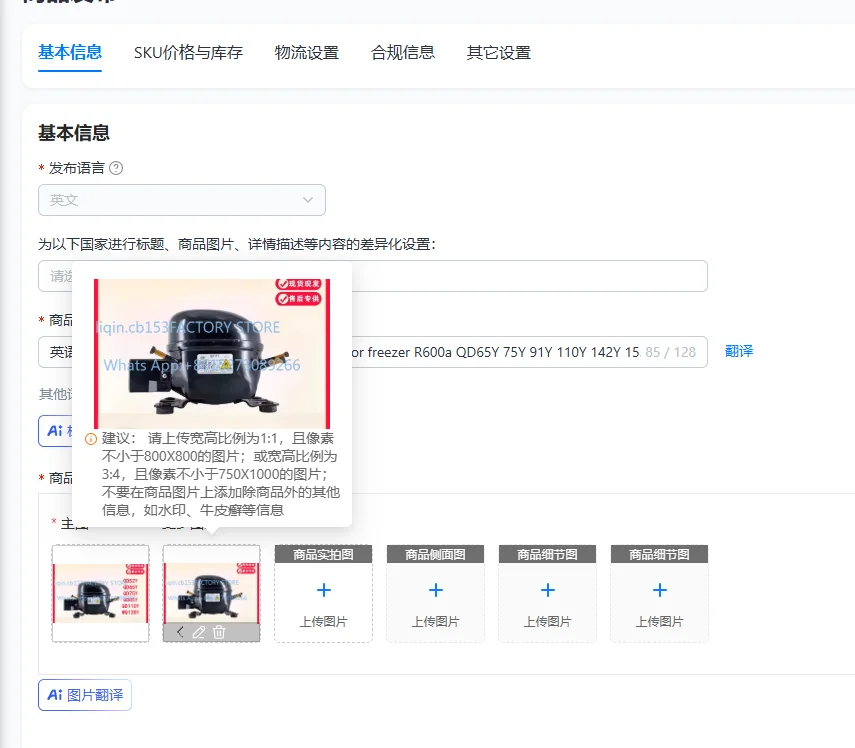Select the first main image thumbnail
This screenshot has width=855, height=748.
click(x=100, y=593)
